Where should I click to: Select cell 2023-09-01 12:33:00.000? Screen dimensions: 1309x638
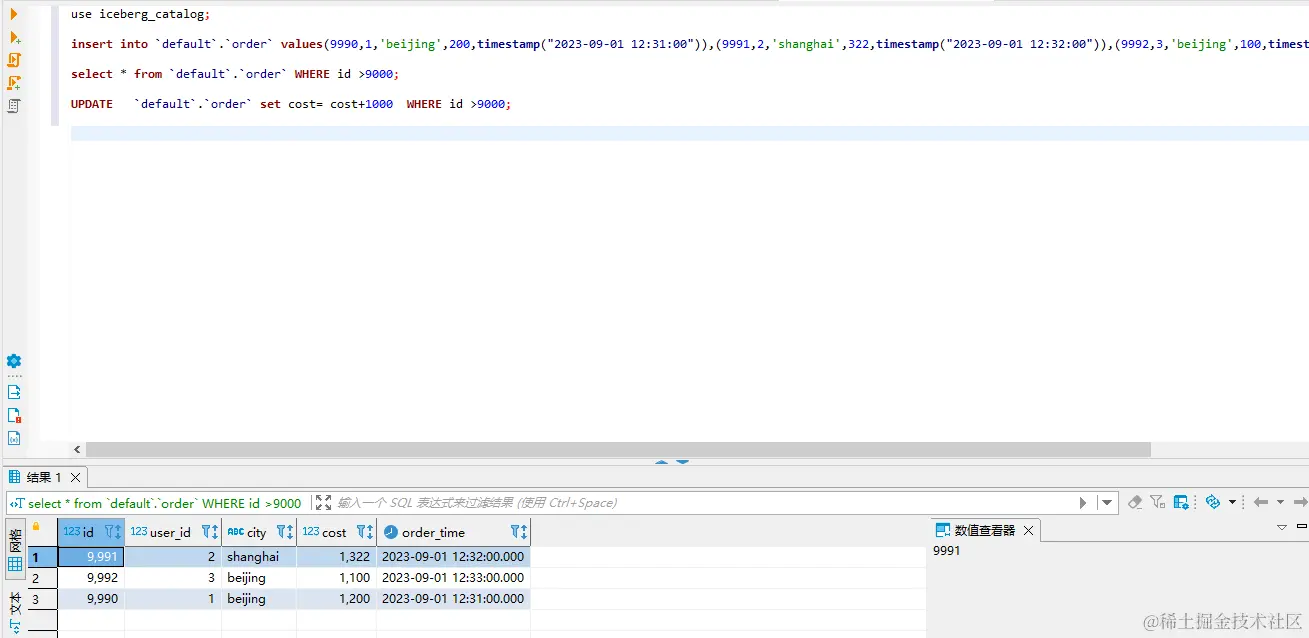[x=453, y=577]
